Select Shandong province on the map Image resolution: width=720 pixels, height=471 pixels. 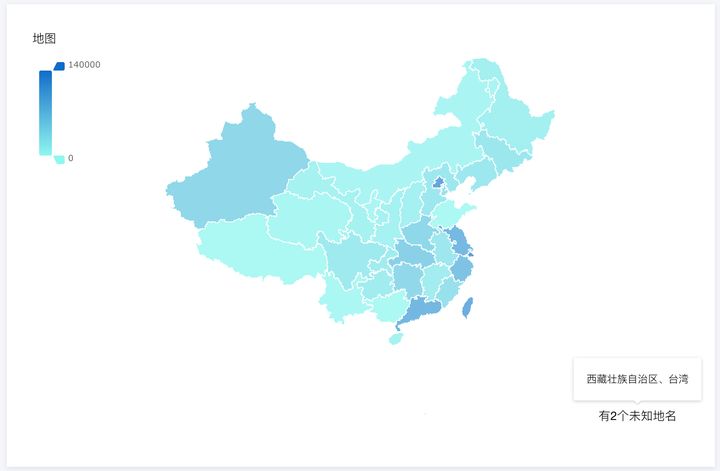click(x=452, y=213)
